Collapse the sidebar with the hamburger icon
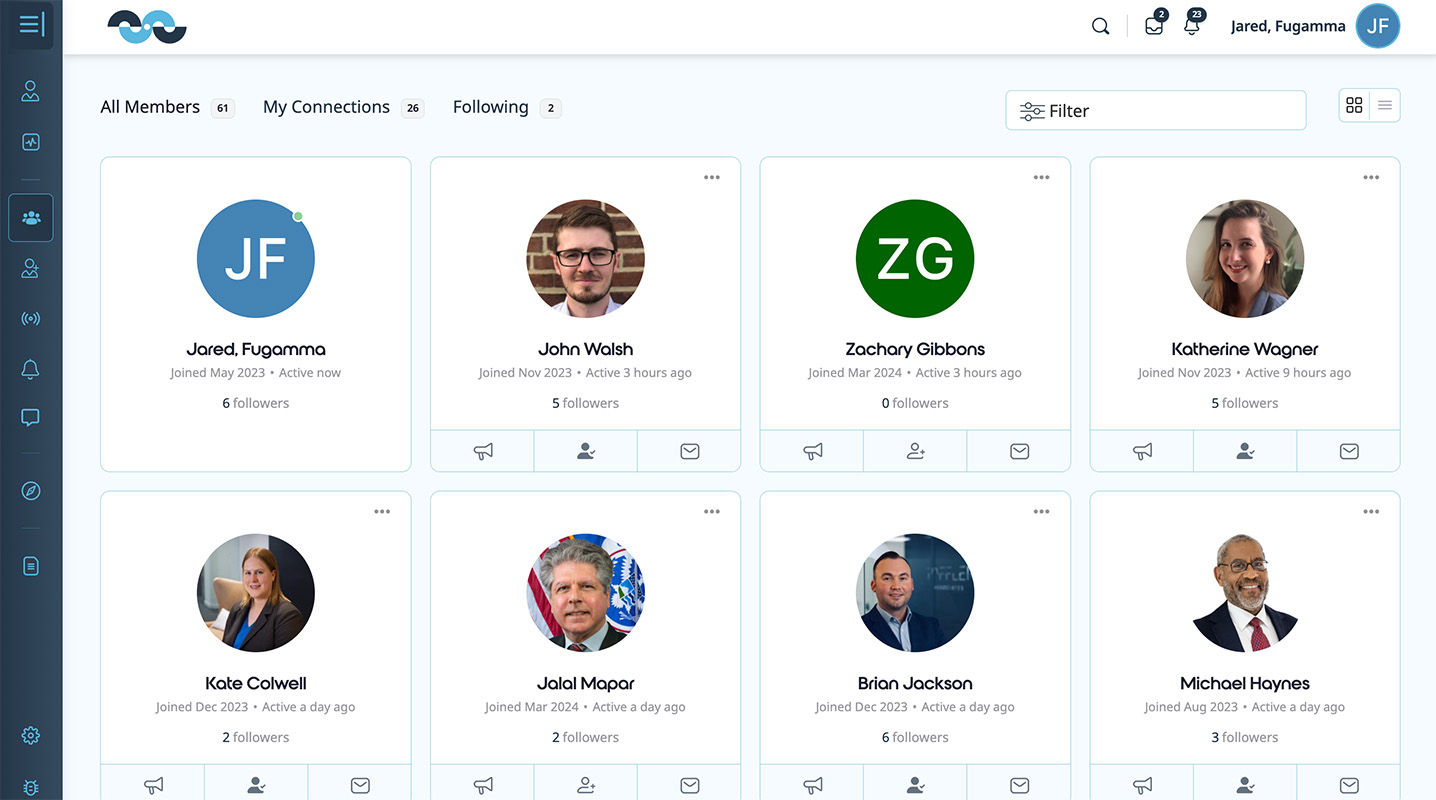 (31, 25)
